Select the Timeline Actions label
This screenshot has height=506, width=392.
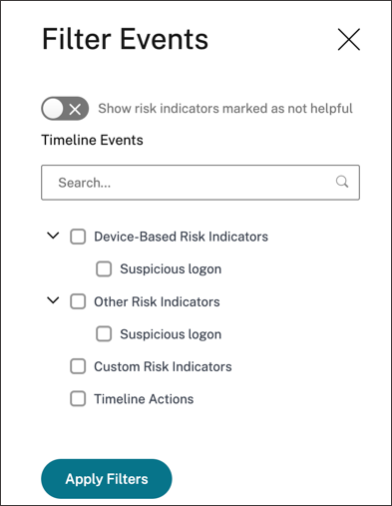click(144, 399)
